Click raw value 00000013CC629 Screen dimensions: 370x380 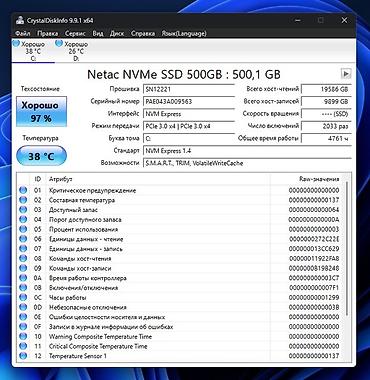click(314, 249)
